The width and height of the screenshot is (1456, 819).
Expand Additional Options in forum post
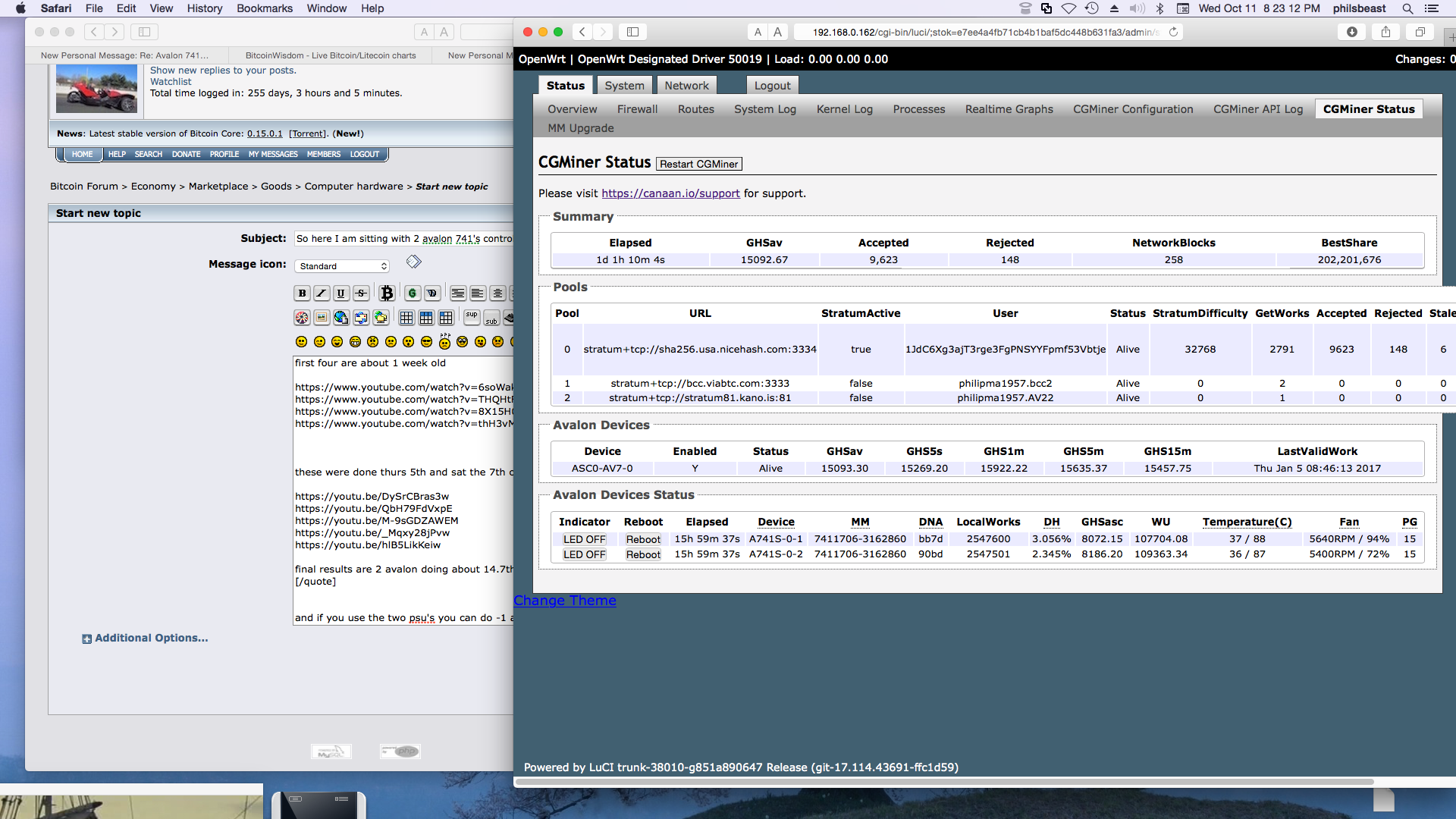[145, 639]
